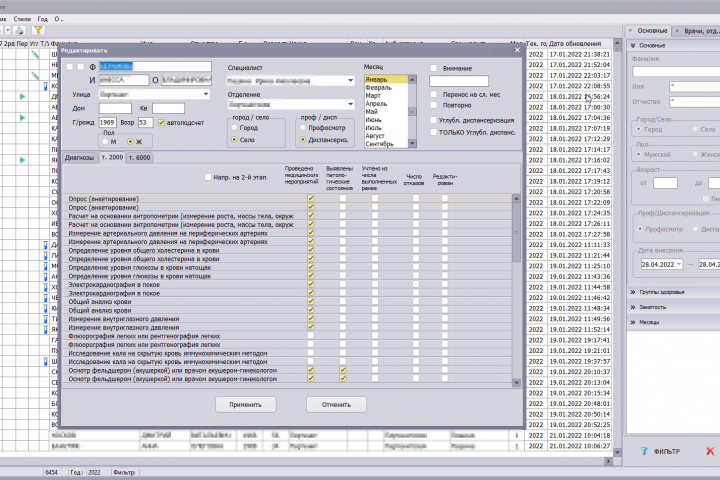The image size is (720, 480).
Task: Click the pencil icon in the first table row
Action: click(35, 54)
